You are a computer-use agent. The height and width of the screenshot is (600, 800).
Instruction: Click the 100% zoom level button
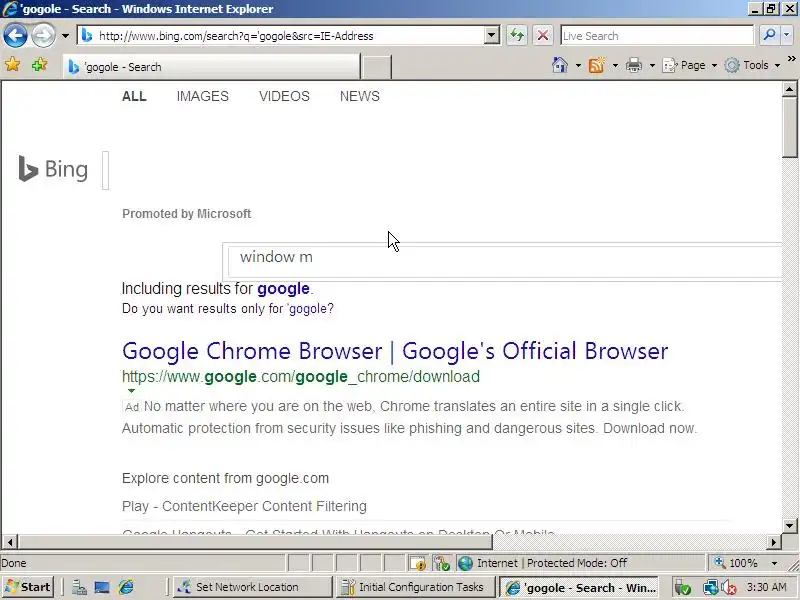(x=736, y=563)
